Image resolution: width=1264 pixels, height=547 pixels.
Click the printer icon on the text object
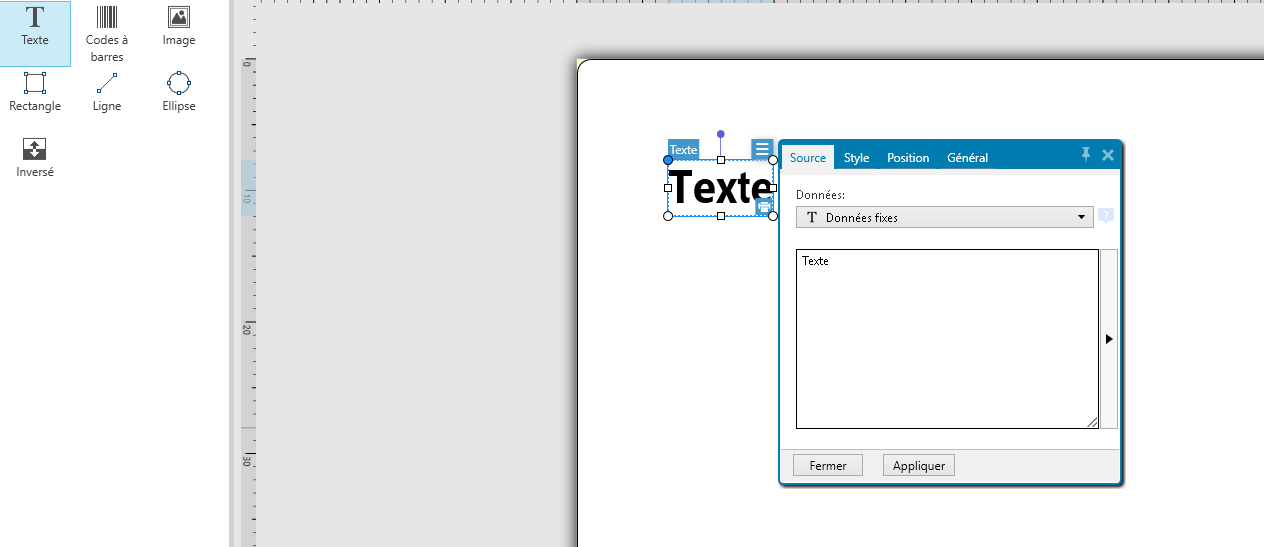[x=764, y=207]
